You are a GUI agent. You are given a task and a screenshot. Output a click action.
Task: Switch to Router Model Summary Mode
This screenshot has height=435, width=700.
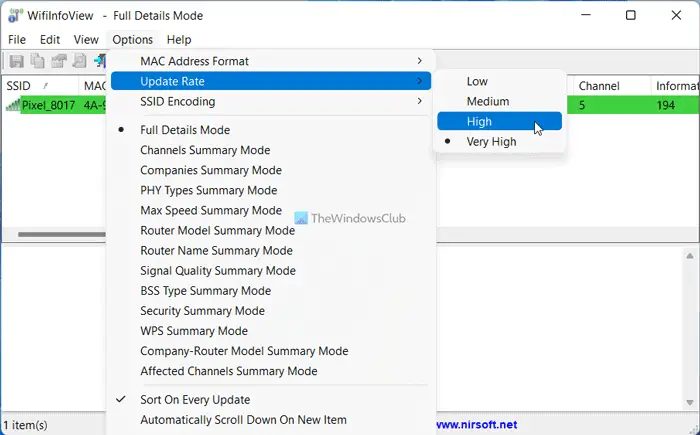(271, 230)
